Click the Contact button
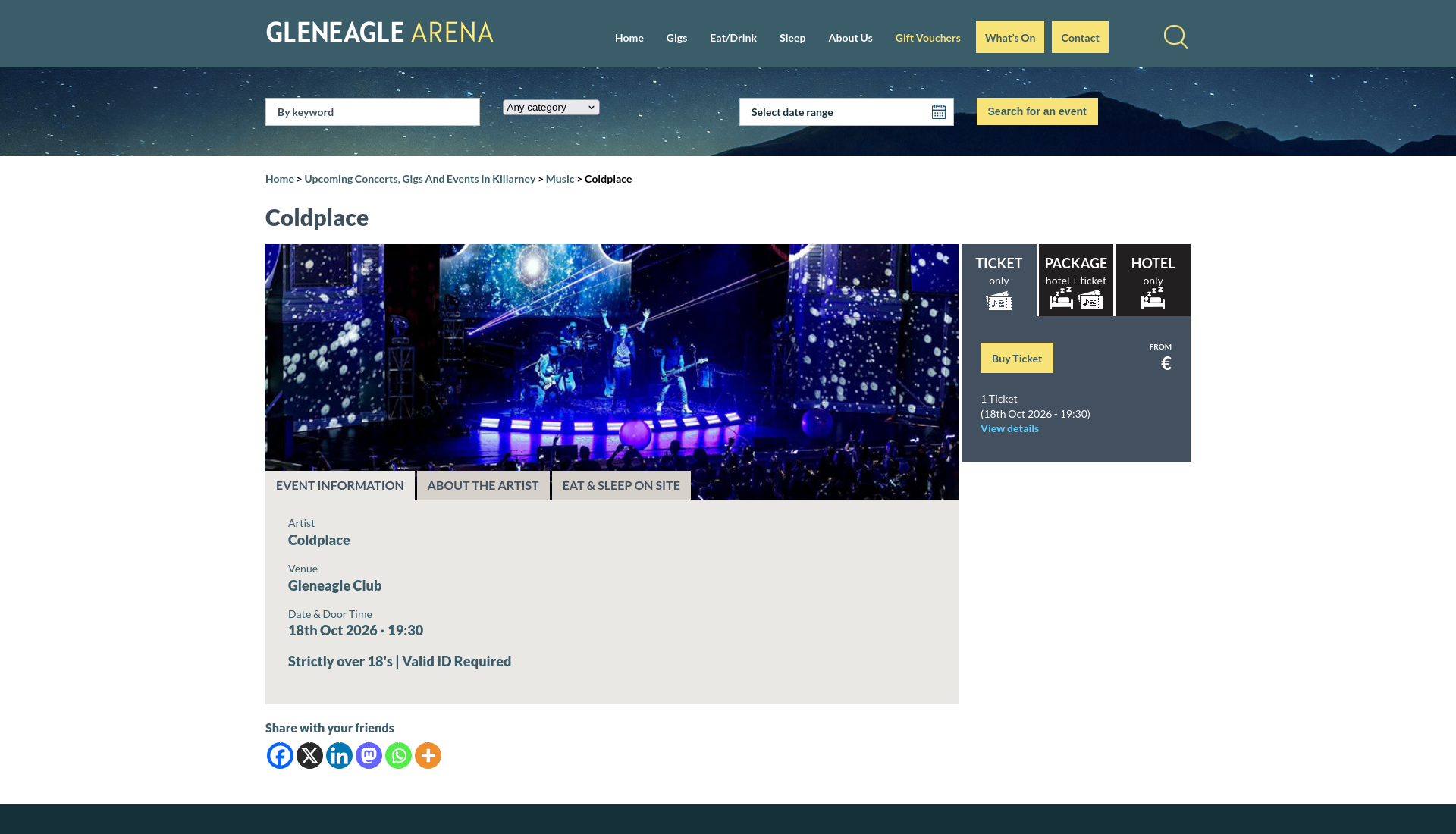1456x834 pixels. click(x=1080, y=37)
